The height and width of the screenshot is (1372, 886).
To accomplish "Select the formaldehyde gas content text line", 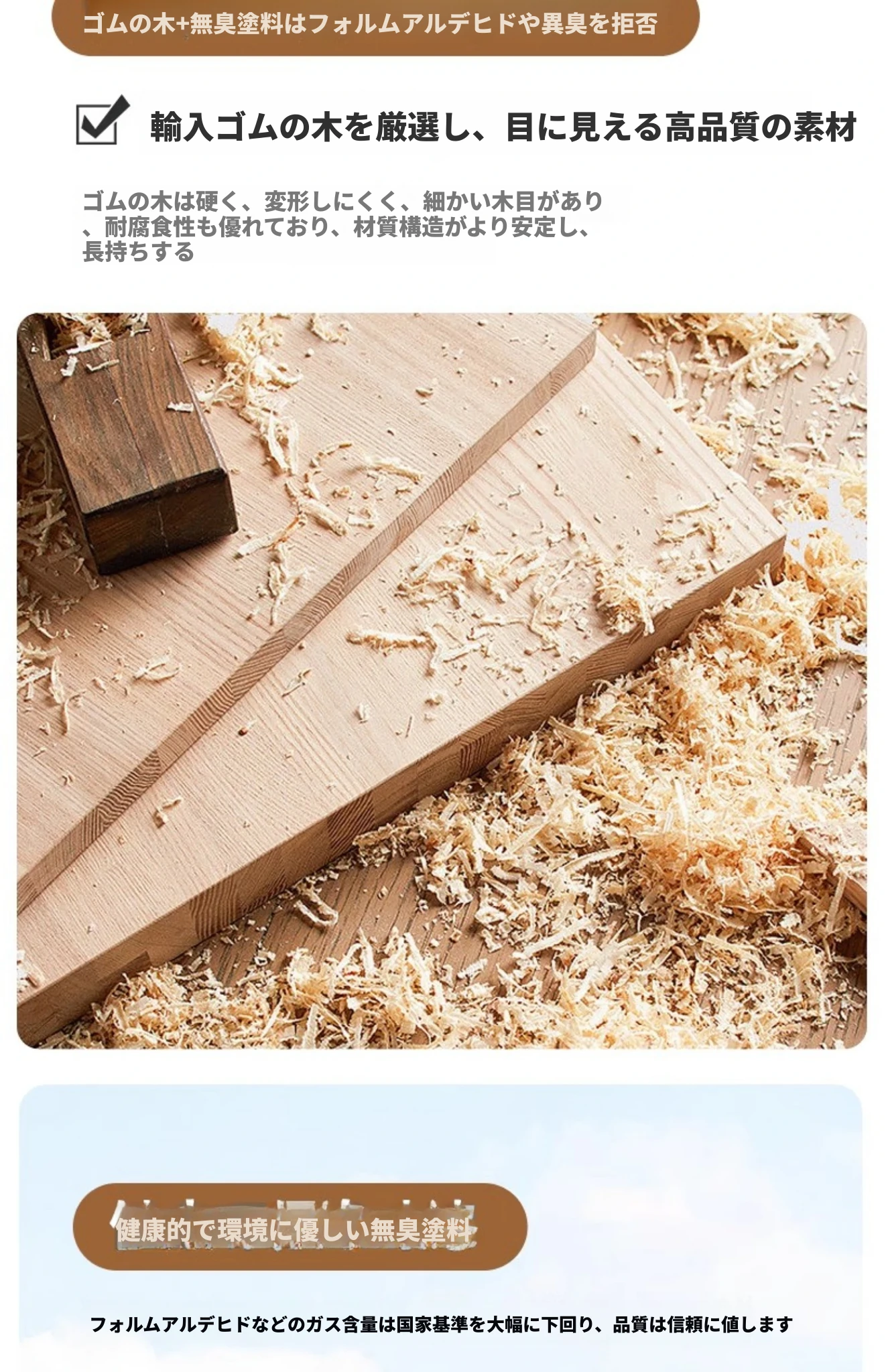I will coord(441,1324).
